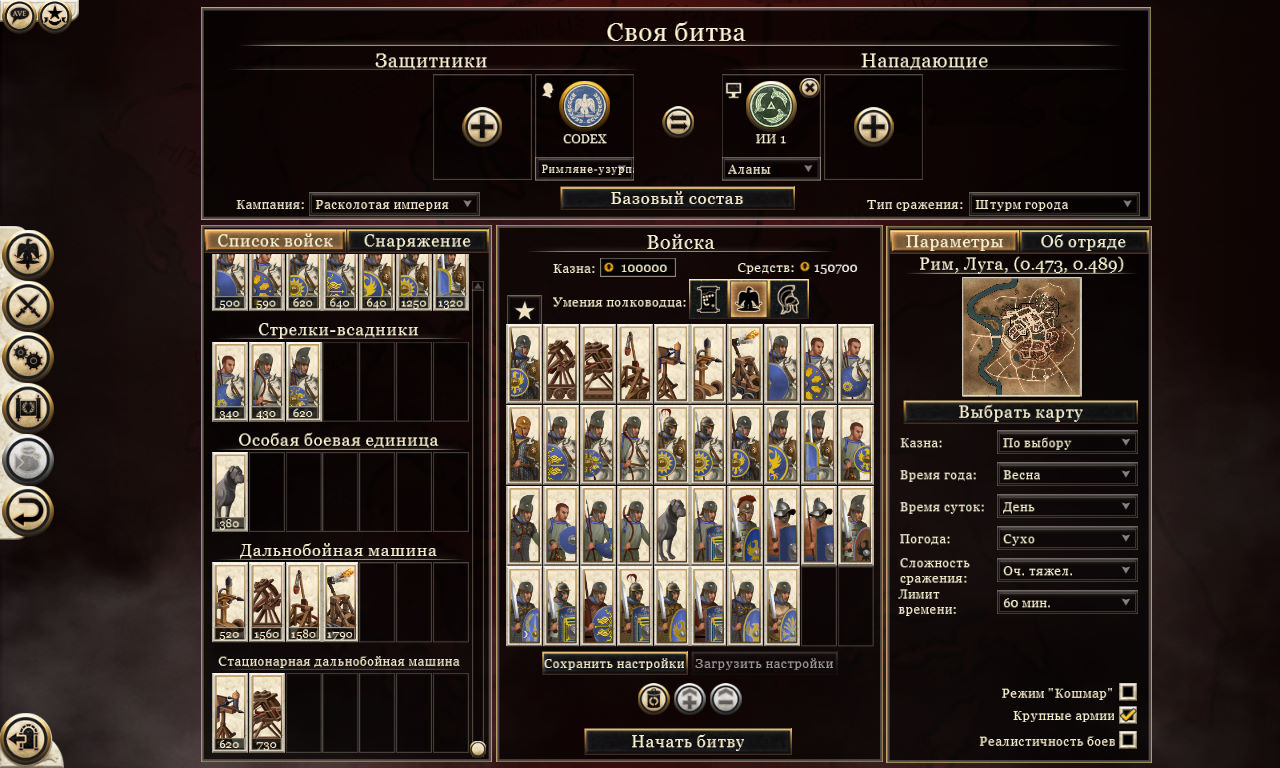Select the stationary machine priced 730
The height and width of the screenshot is (768, 1280).
click(267, 712)
